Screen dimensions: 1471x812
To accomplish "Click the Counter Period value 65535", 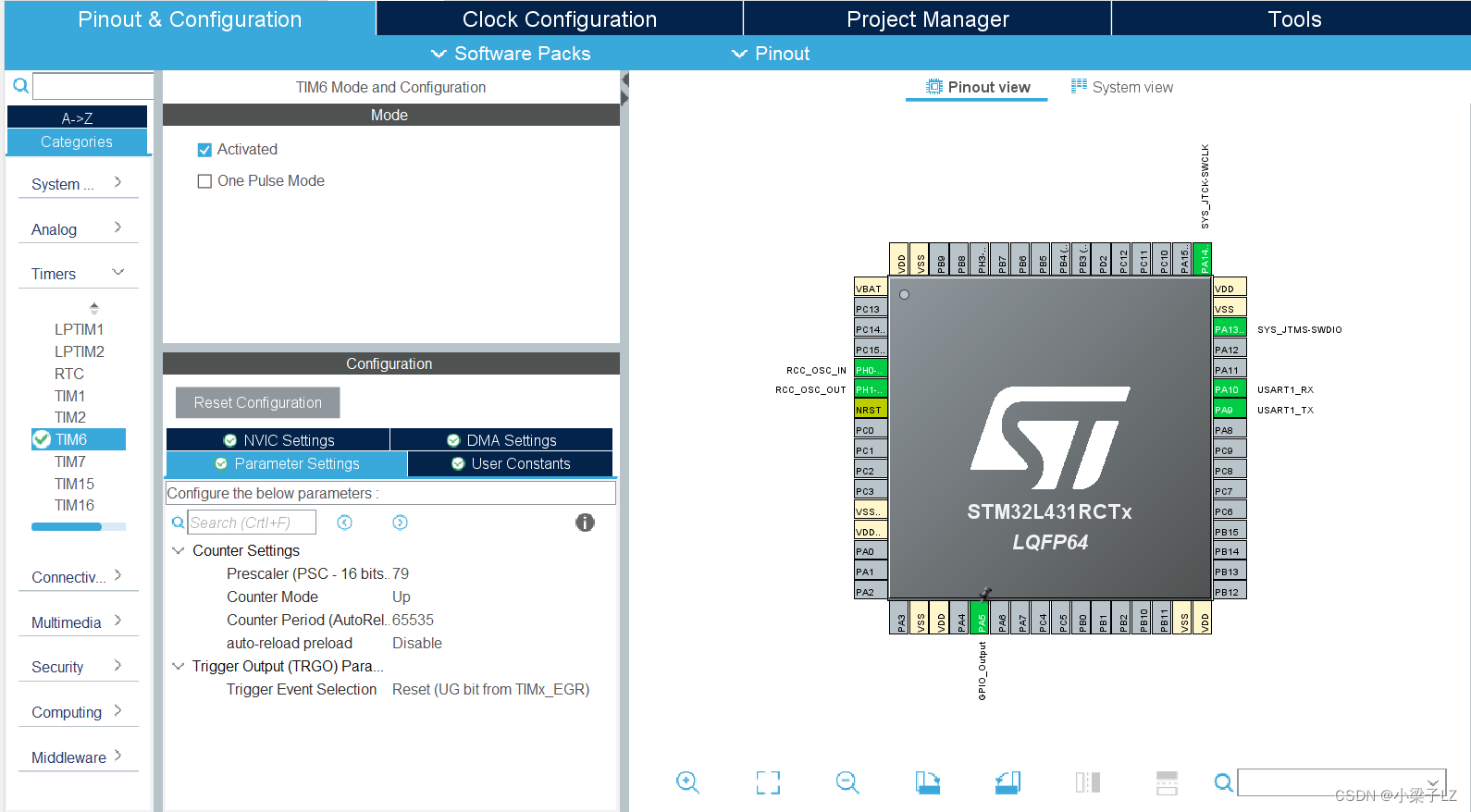I will [413, 620].
